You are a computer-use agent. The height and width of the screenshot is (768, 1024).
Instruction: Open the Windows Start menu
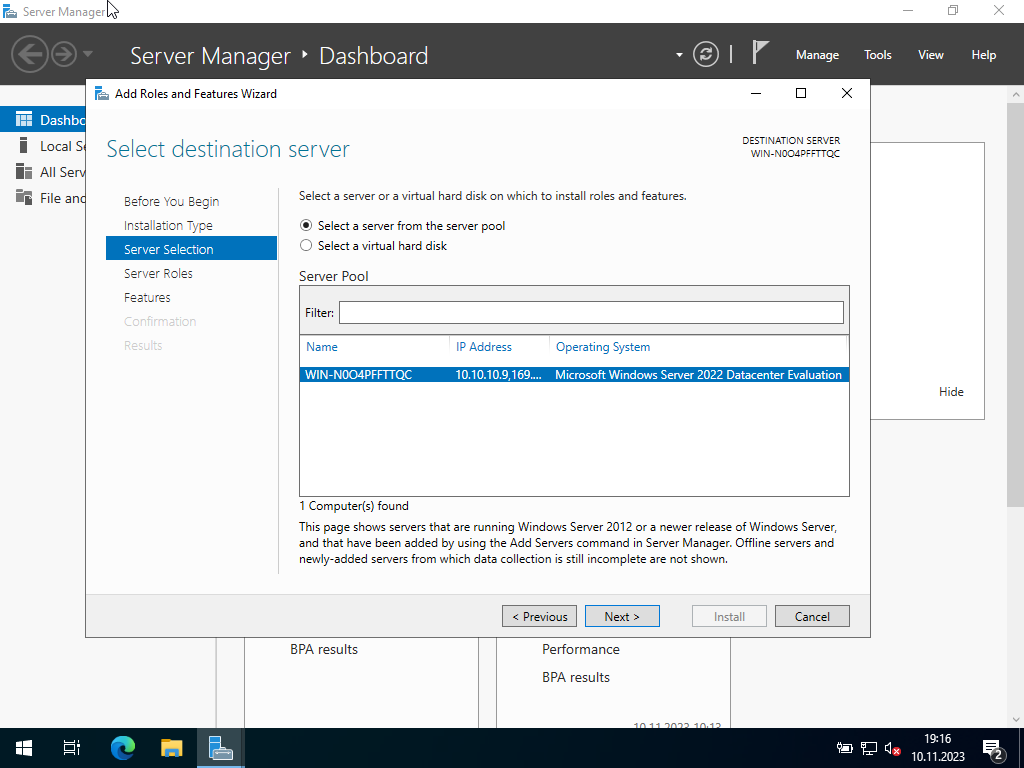(24, 748)
